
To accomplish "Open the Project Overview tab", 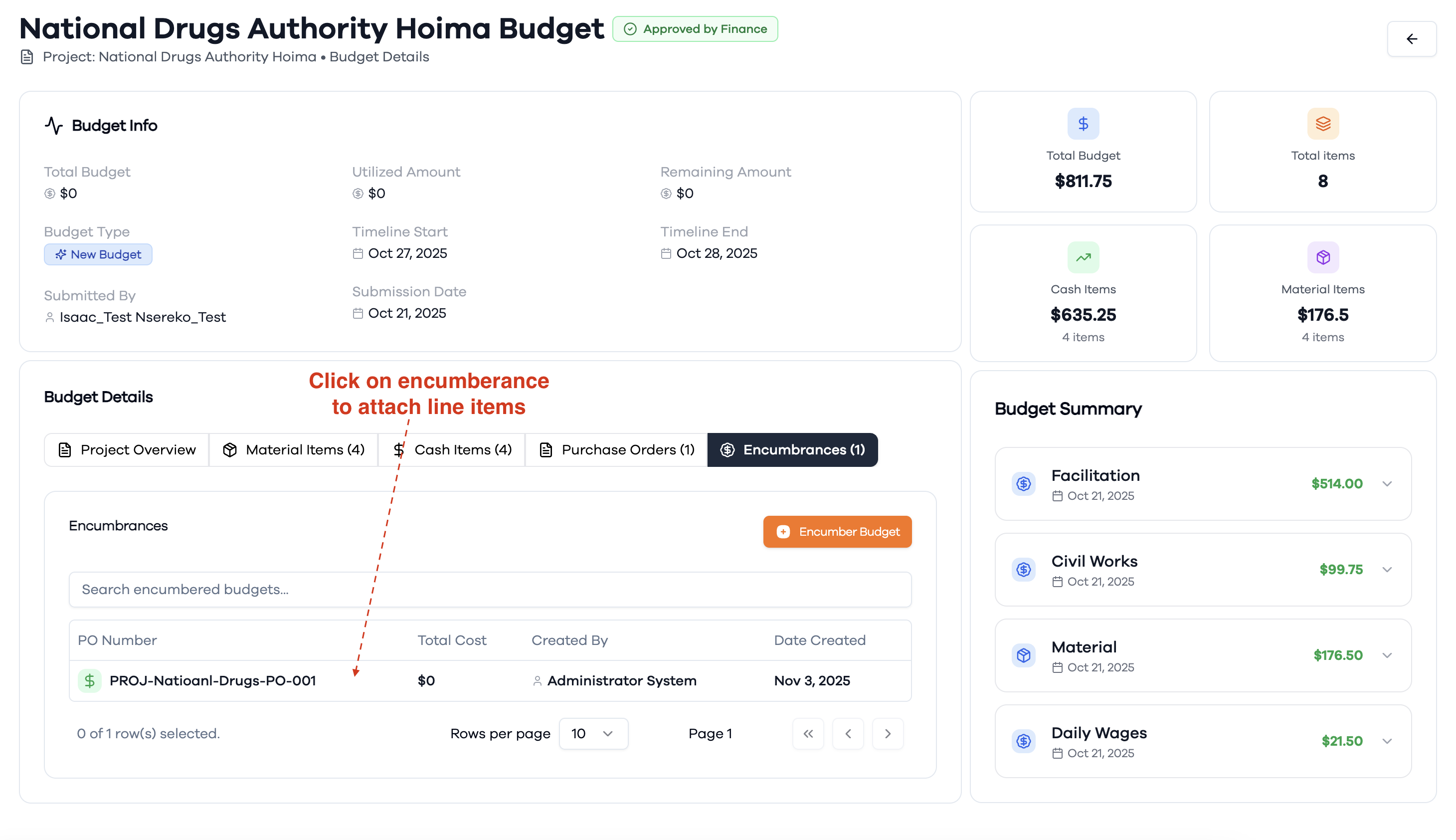I will point(126,449).
